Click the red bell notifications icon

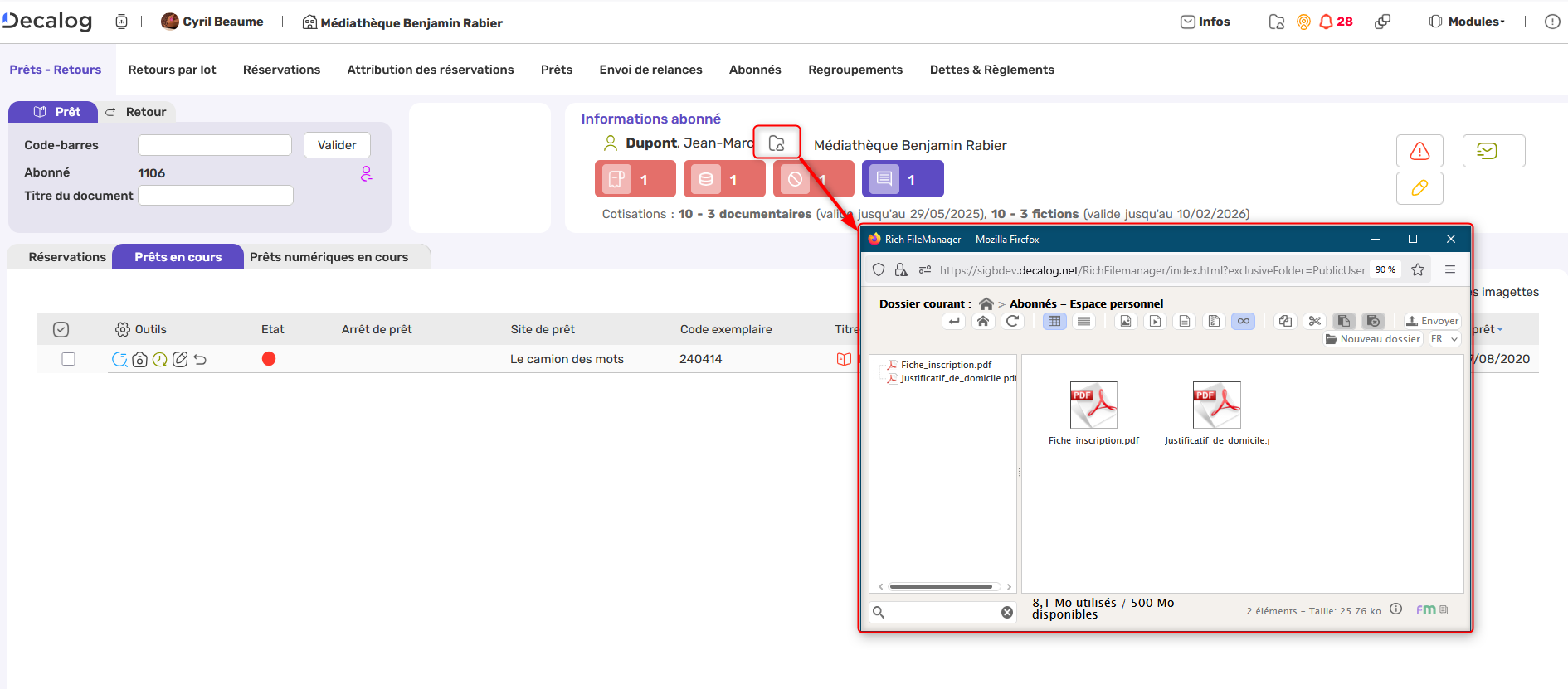click(1326, 22)
